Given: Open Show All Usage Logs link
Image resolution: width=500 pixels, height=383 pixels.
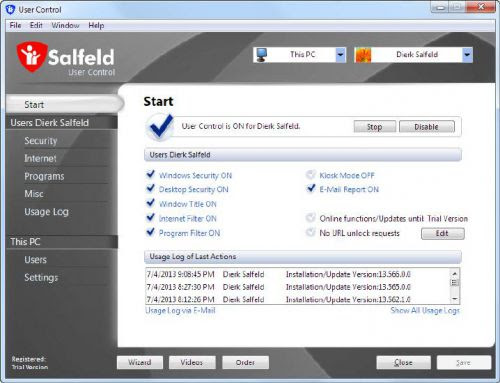Looking at the screenshot, I should [425, 311].
